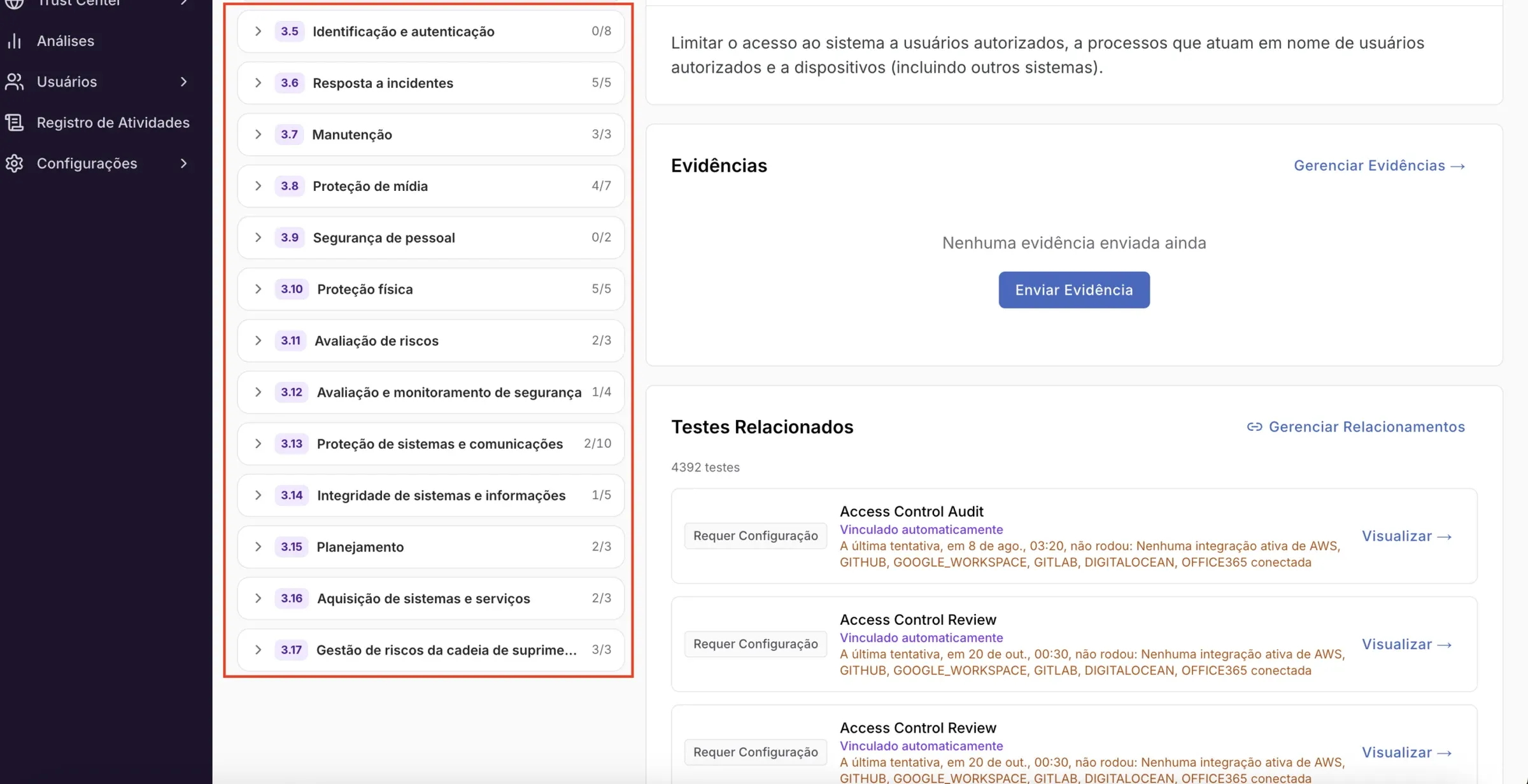This screenshot has width=1528, height=784.
Task: Visualizar the Access Control Audit test
Action: [1407, 536]
